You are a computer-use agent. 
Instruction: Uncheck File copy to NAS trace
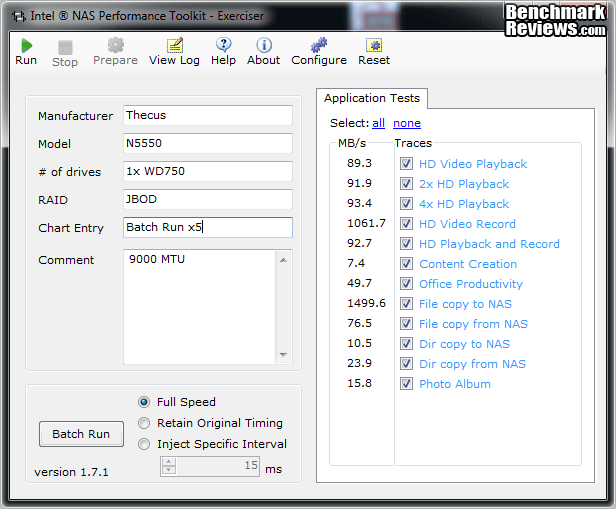[406, 304]
